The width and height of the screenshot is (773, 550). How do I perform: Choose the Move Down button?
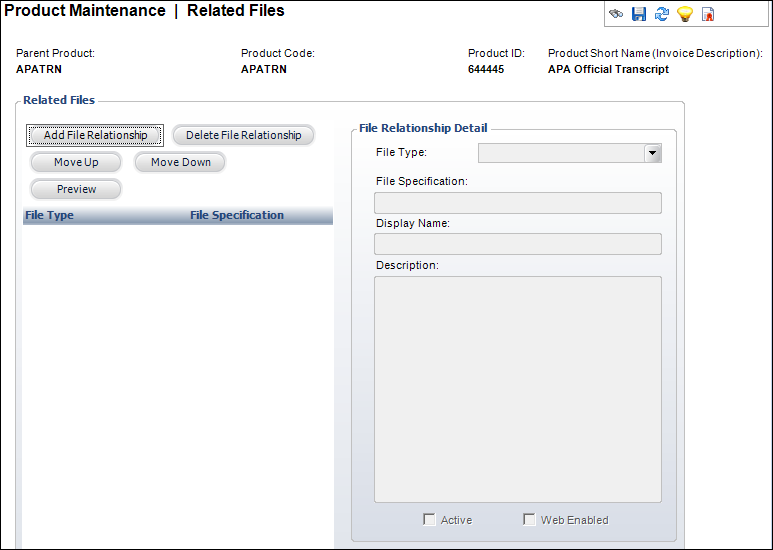[180, 162]
